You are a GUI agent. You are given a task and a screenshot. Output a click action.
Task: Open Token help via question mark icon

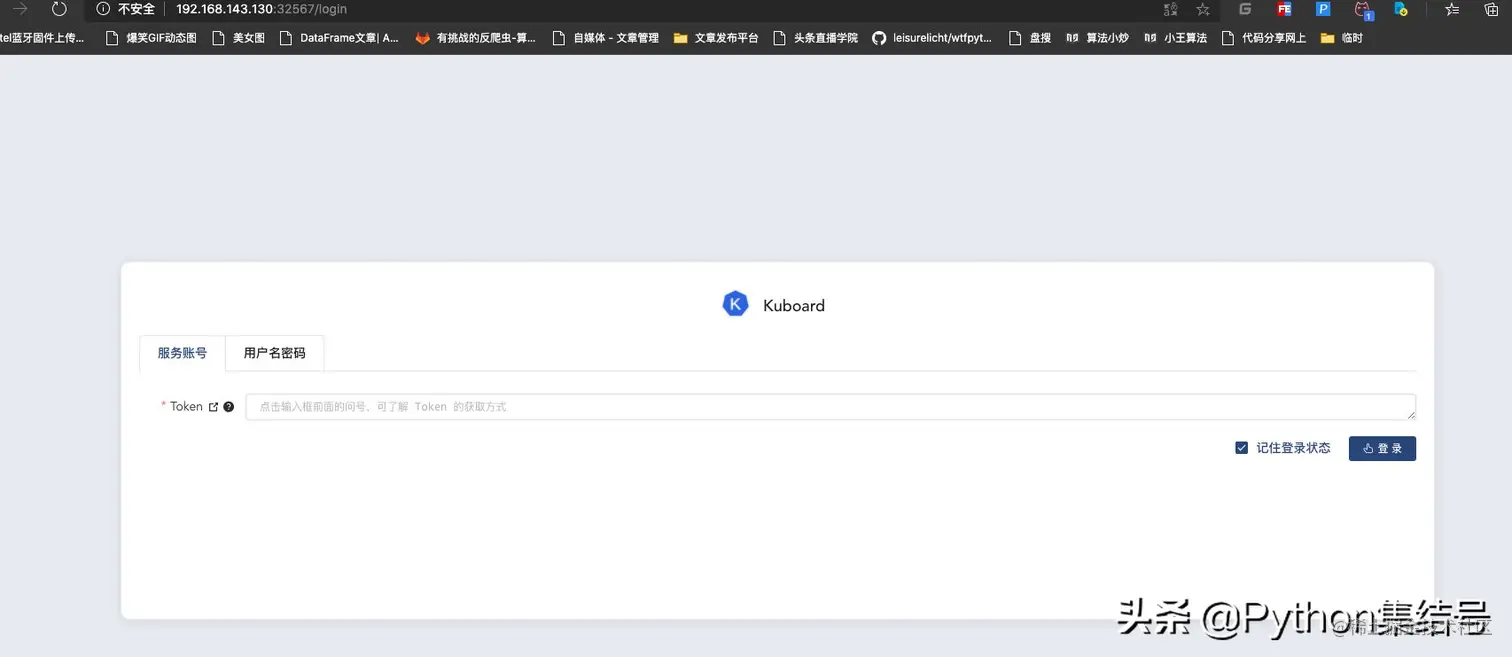[228, 406]
